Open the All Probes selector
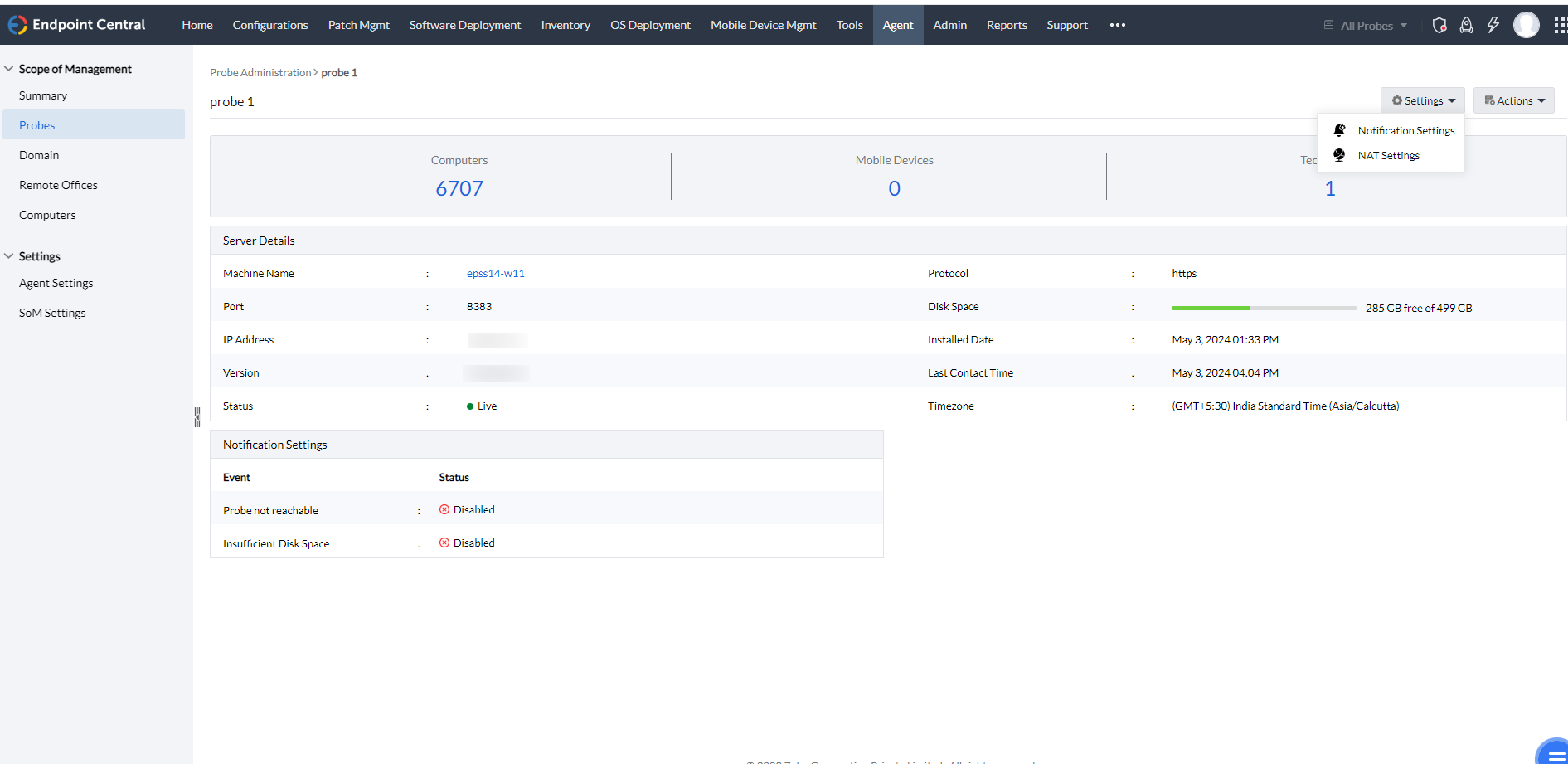 click(x=1367, y=26)
